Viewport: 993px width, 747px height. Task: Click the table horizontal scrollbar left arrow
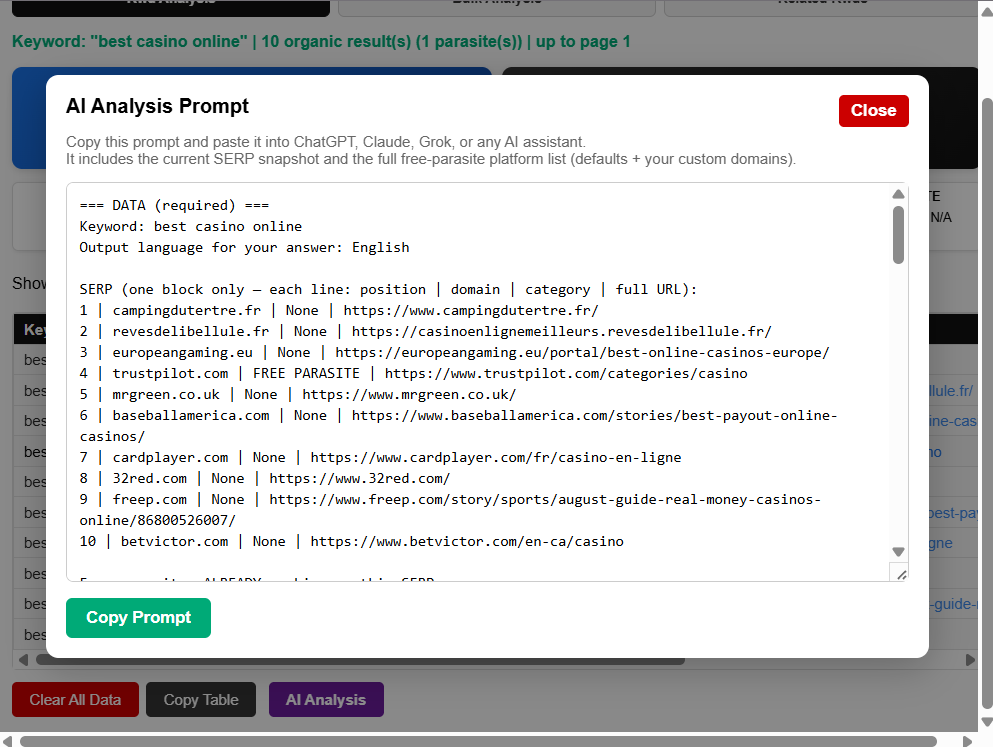tap(23, 660)
